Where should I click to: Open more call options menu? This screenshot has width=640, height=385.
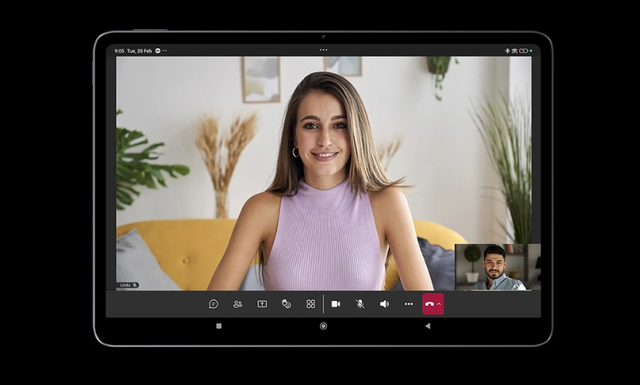click(x=409, y=304)
